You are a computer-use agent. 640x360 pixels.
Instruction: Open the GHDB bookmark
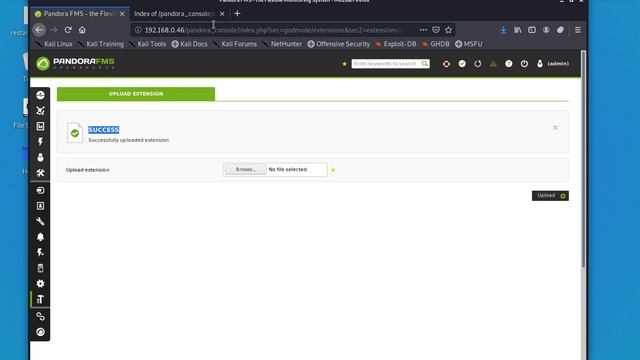click(436, 44)
